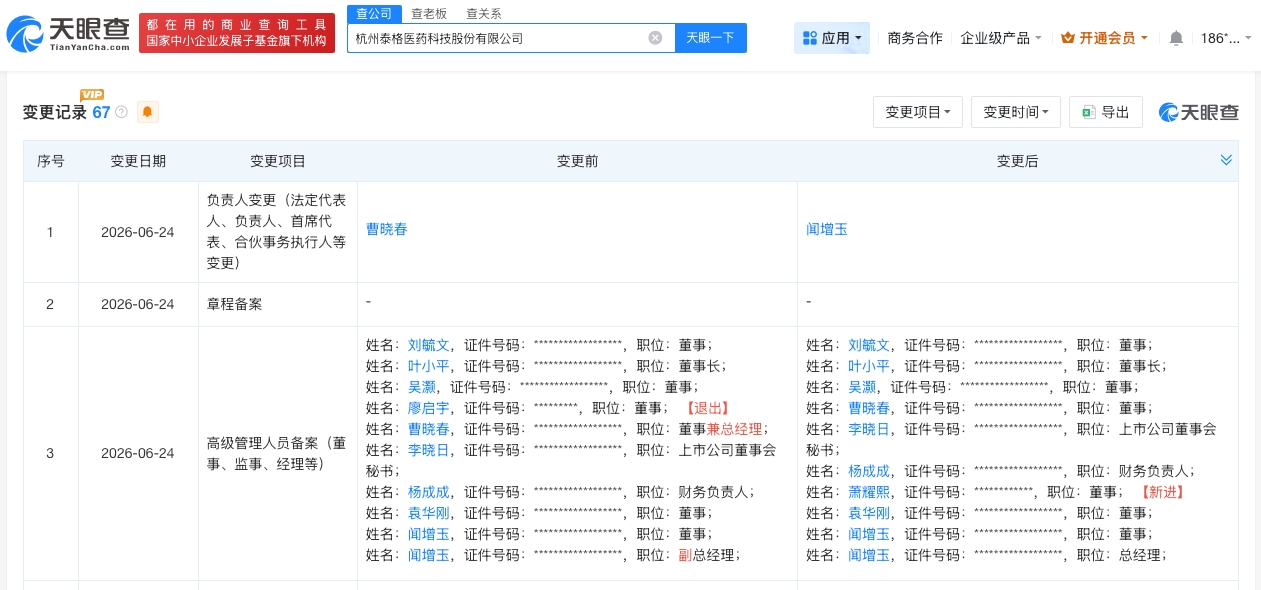
Task: Click the red government fund banner
Action: (237, 33)
